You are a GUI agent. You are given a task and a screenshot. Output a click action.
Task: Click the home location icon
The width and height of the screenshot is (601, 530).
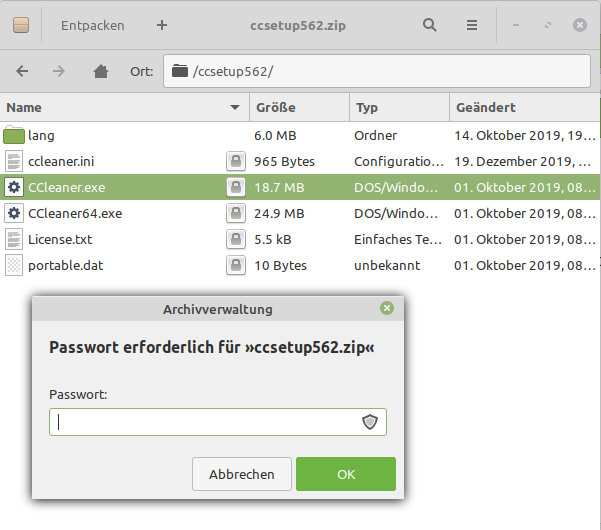(100, 71)
